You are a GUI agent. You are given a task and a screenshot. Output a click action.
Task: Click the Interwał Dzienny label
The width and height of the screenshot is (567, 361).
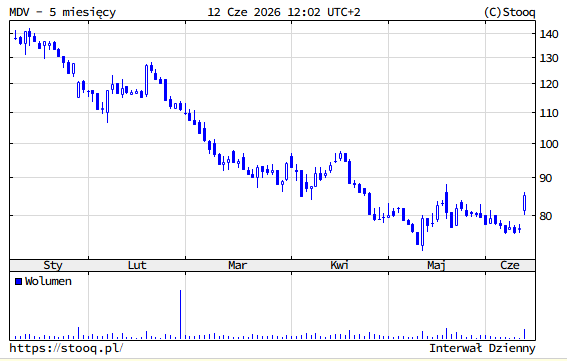tap(482, 348)
